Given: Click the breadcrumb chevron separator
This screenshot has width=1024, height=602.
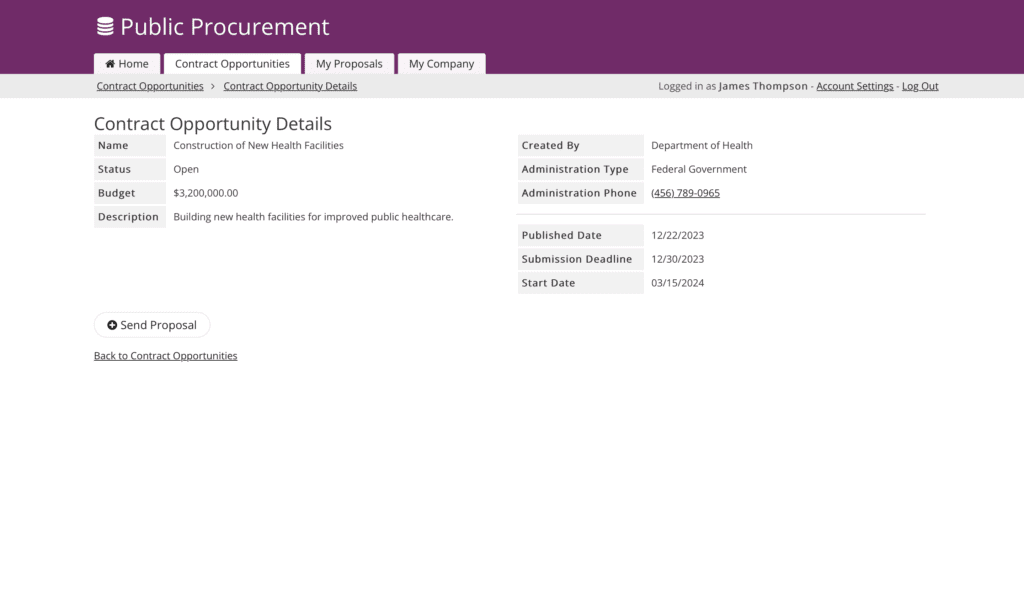Looking at the screenshot, I should click(x=213, y=86).
